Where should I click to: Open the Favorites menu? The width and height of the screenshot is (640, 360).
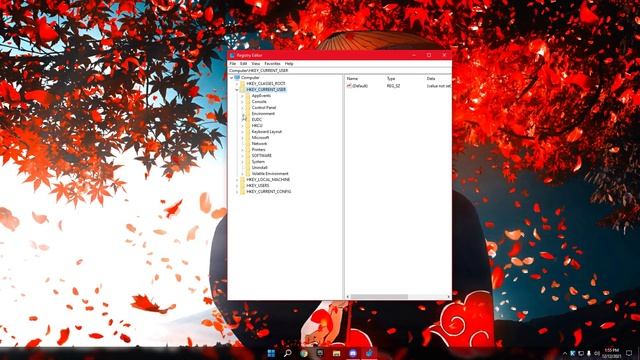(x=272, y=64)
